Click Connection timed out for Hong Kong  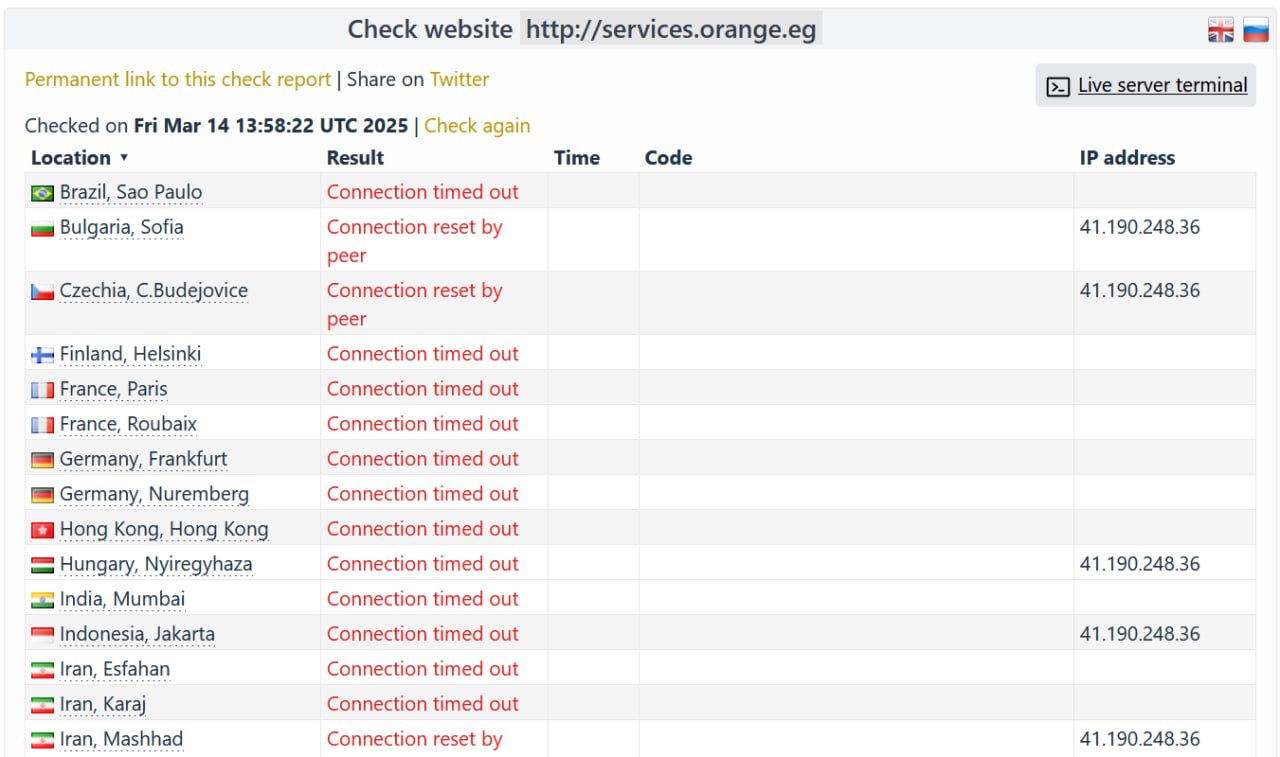[423, 529]
